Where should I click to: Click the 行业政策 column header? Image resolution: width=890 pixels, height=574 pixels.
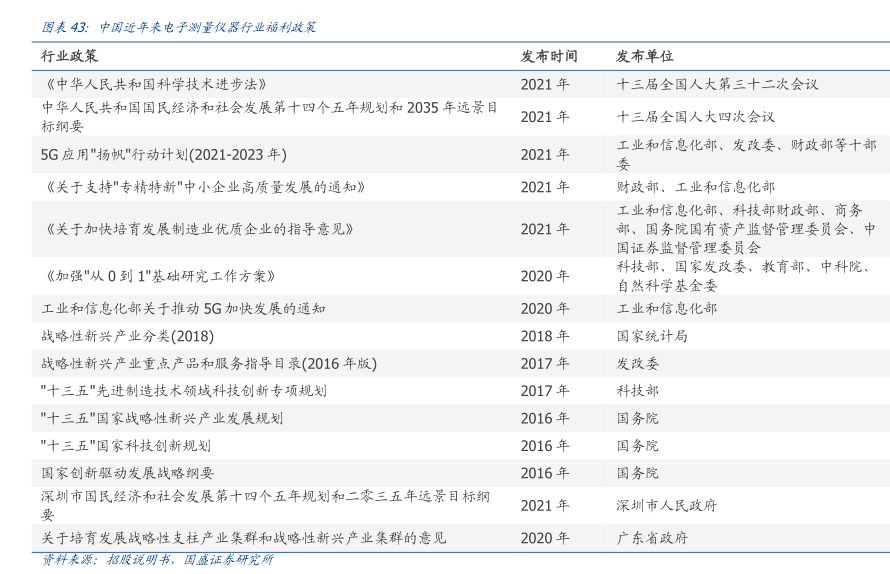point(69,57)
